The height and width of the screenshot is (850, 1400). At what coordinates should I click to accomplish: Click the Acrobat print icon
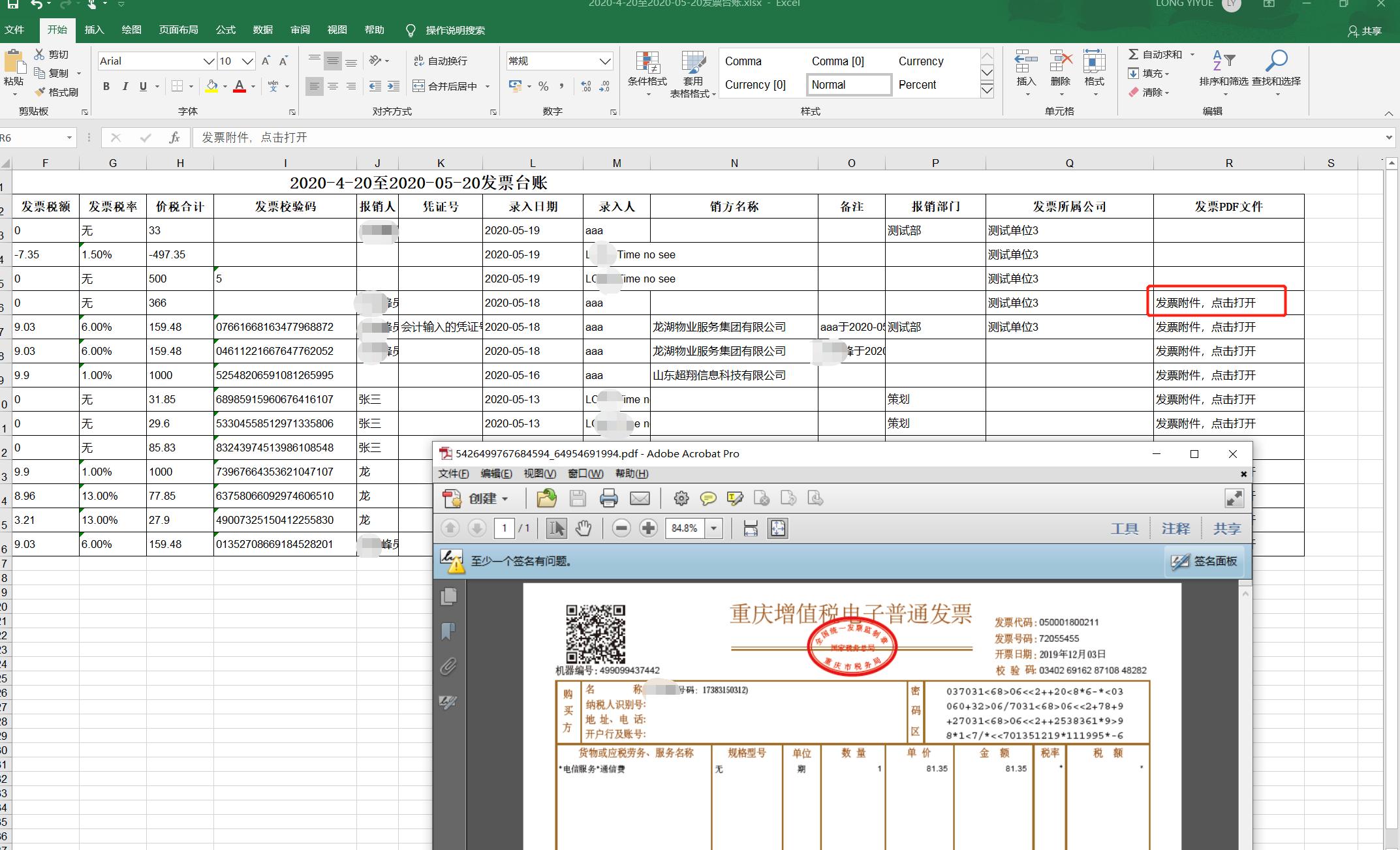(x=608, y=499)
